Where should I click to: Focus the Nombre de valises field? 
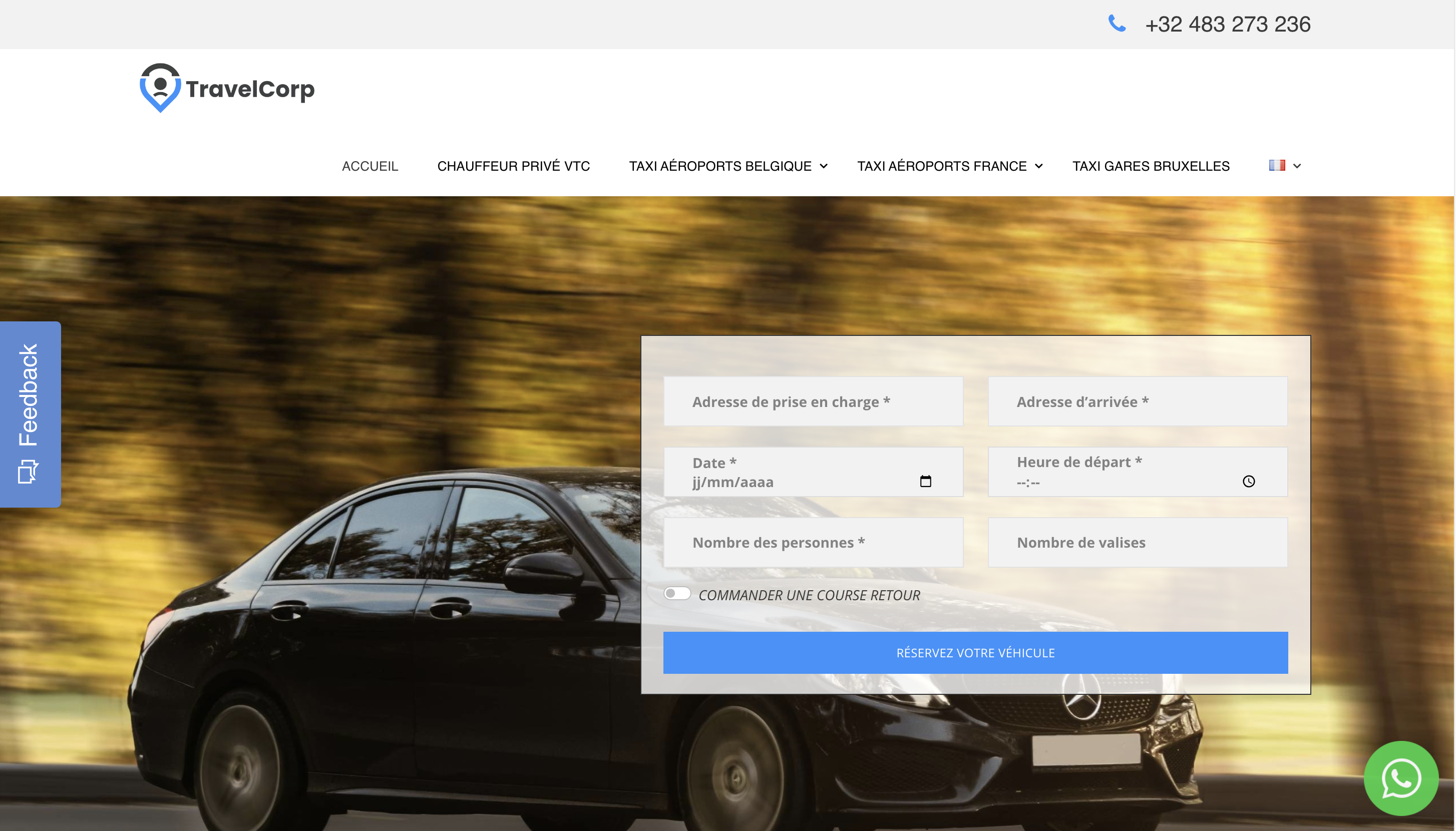tap(1138, 542)
